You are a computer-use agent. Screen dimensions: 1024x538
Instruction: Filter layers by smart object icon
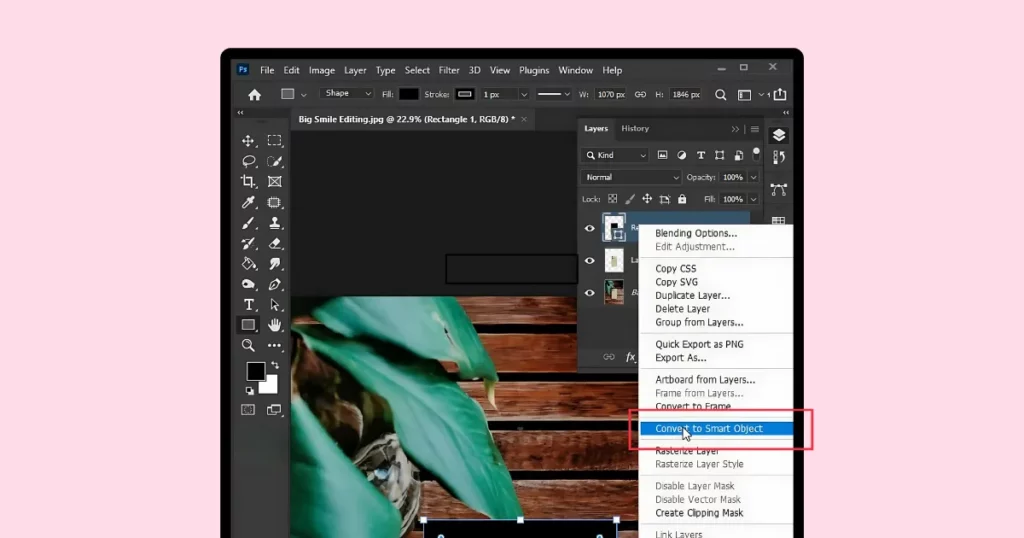click(x=739, y=155)
